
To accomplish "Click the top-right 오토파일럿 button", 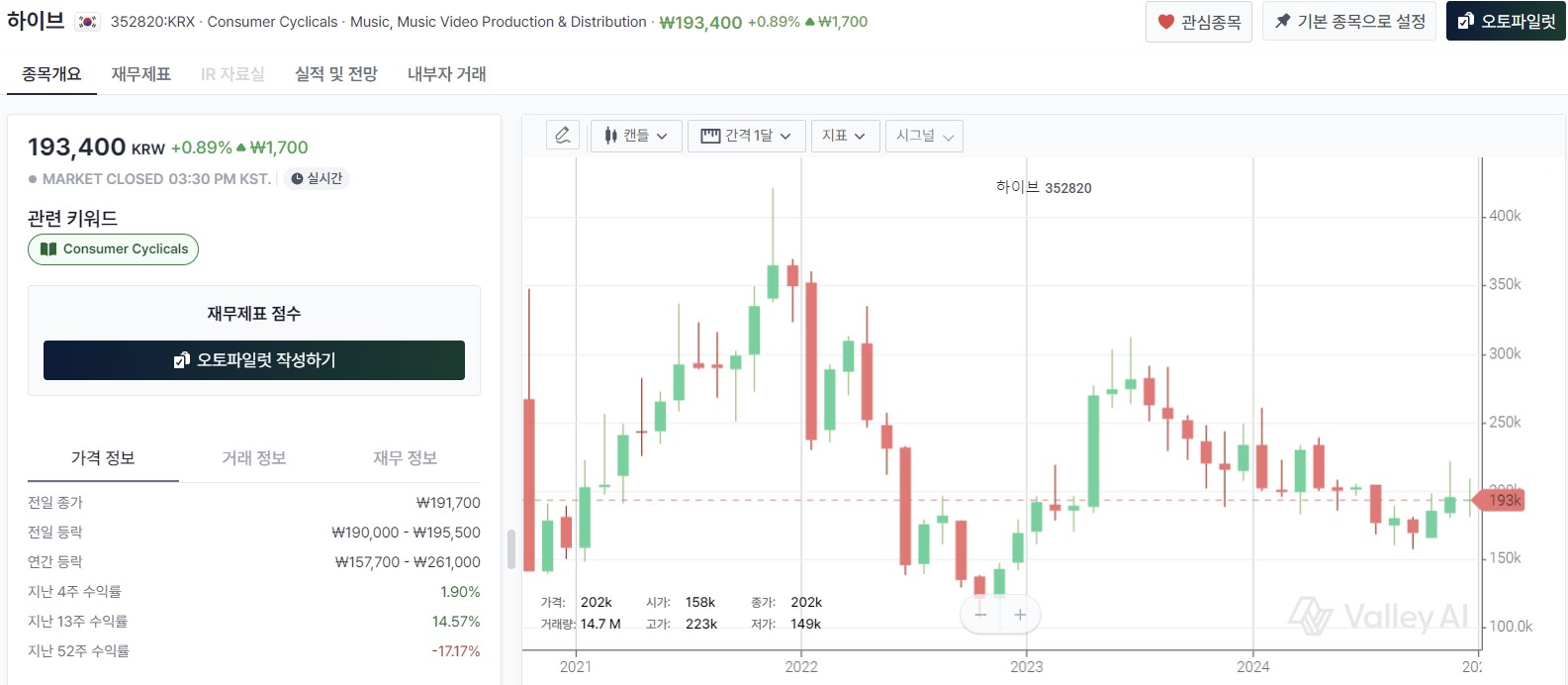I will click(x=1506, y=21).
